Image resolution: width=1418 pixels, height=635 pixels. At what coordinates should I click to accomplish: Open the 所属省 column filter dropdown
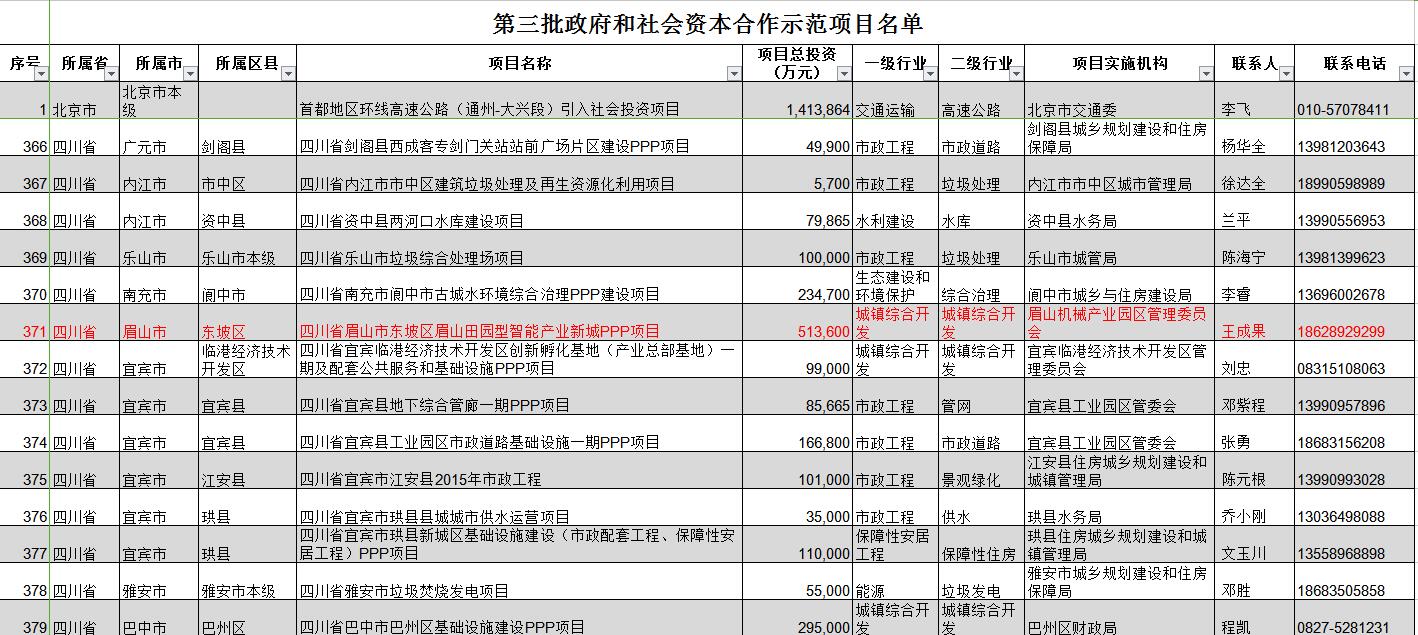tap(112, 73)
